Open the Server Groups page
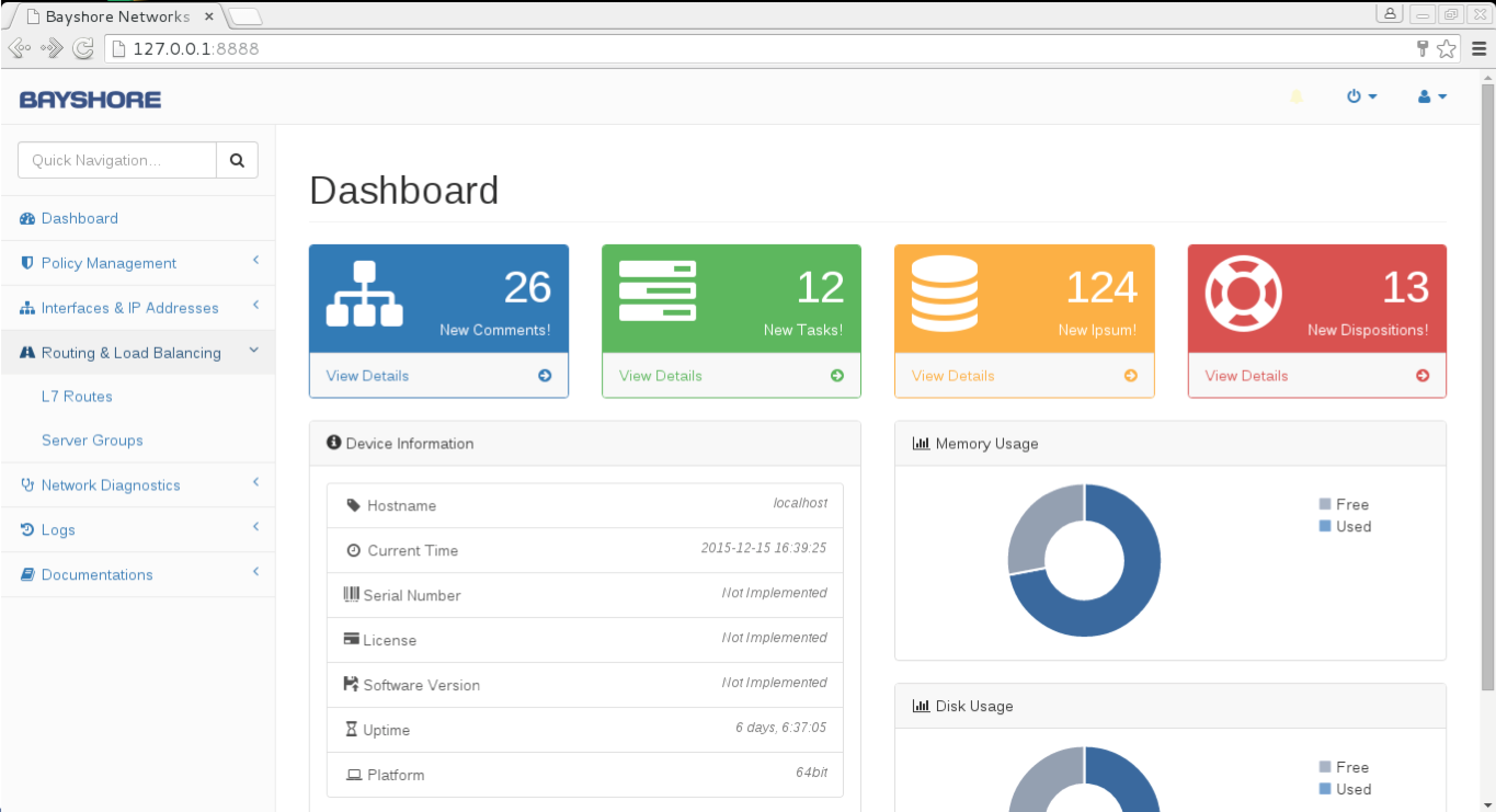 [x=92, y=441]
